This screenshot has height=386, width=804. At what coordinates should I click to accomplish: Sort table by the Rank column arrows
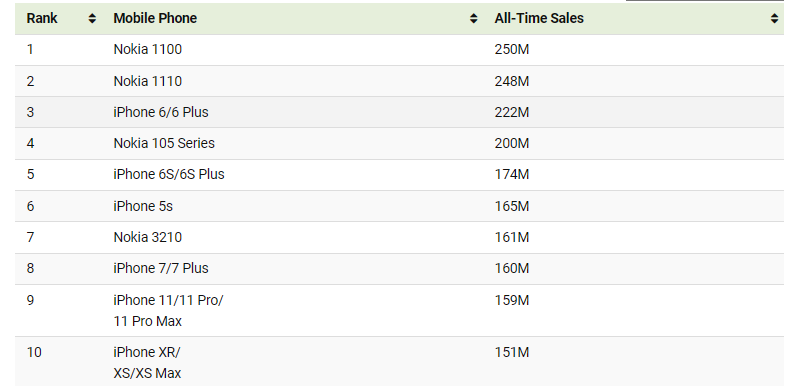pos(92,18)
